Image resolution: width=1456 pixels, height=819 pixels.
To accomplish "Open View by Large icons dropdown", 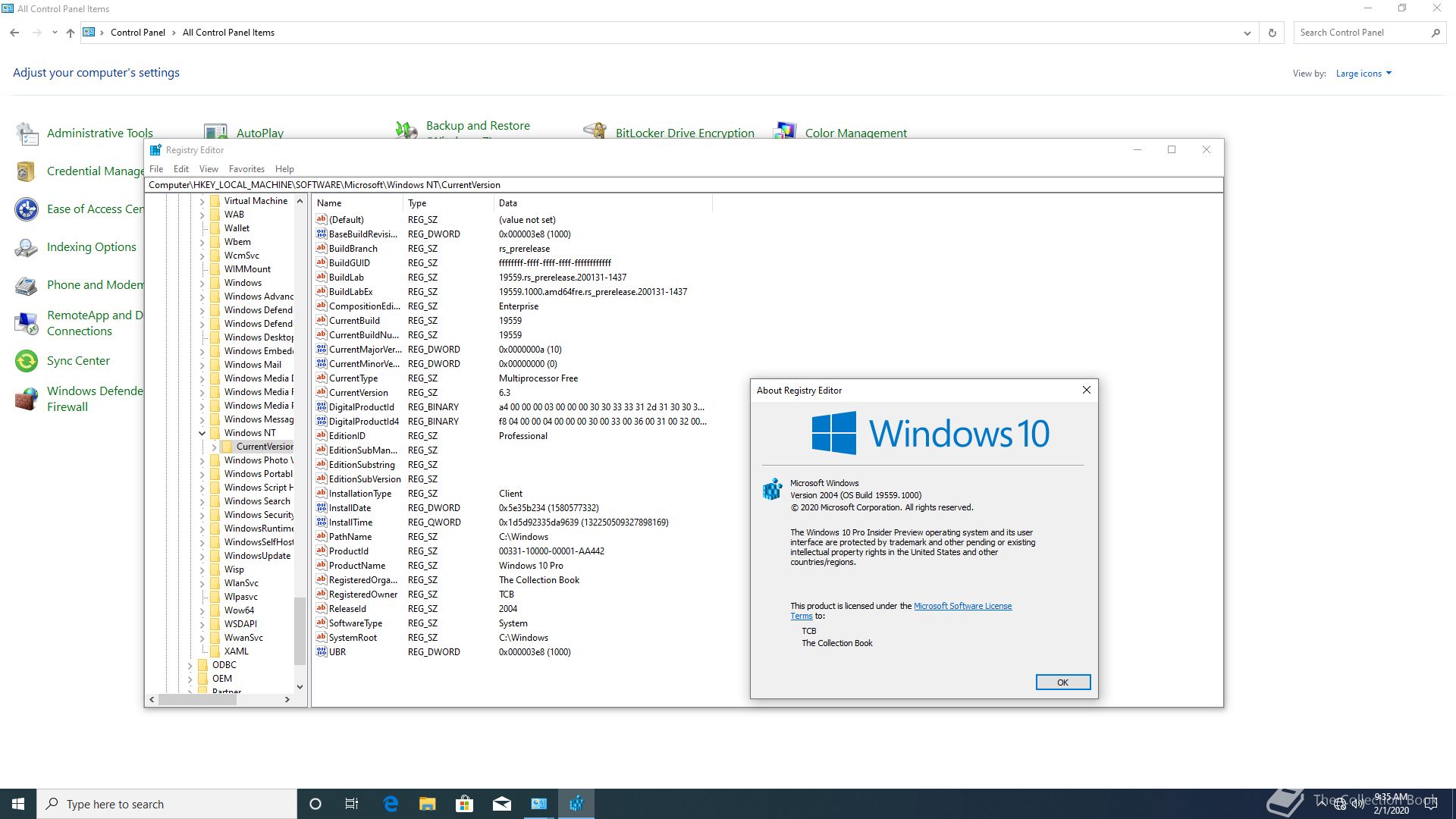I will [1363, 74].
